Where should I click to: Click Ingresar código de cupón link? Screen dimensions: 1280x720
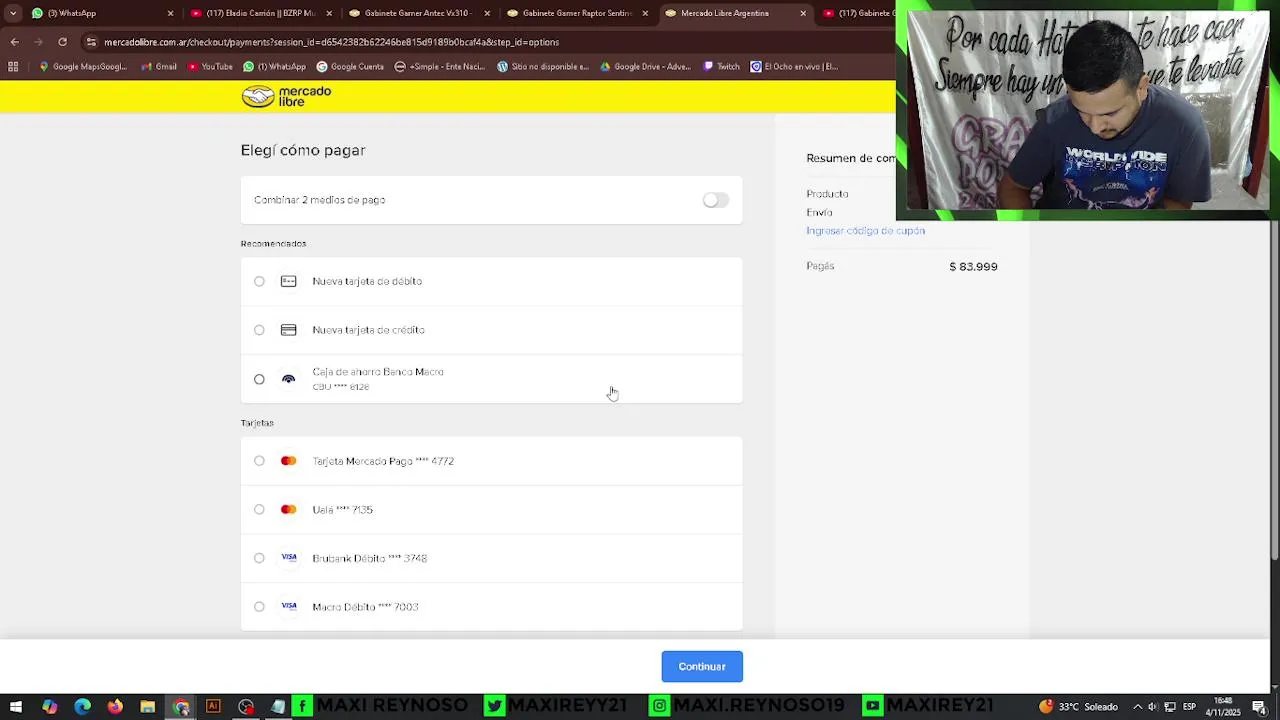point(865,231)
